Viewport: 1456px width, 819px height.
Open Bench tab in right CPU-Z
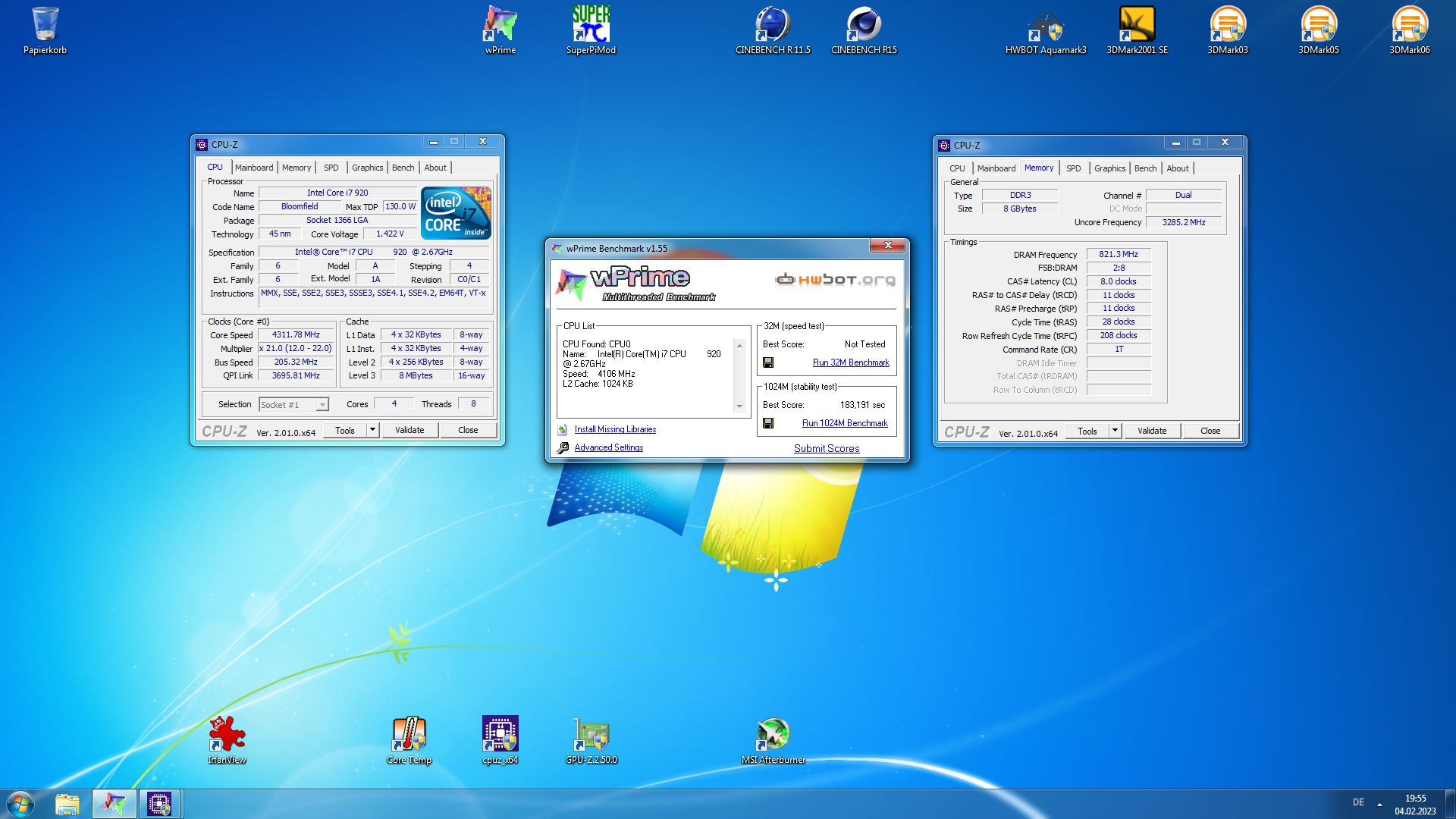pos(1146,168)
